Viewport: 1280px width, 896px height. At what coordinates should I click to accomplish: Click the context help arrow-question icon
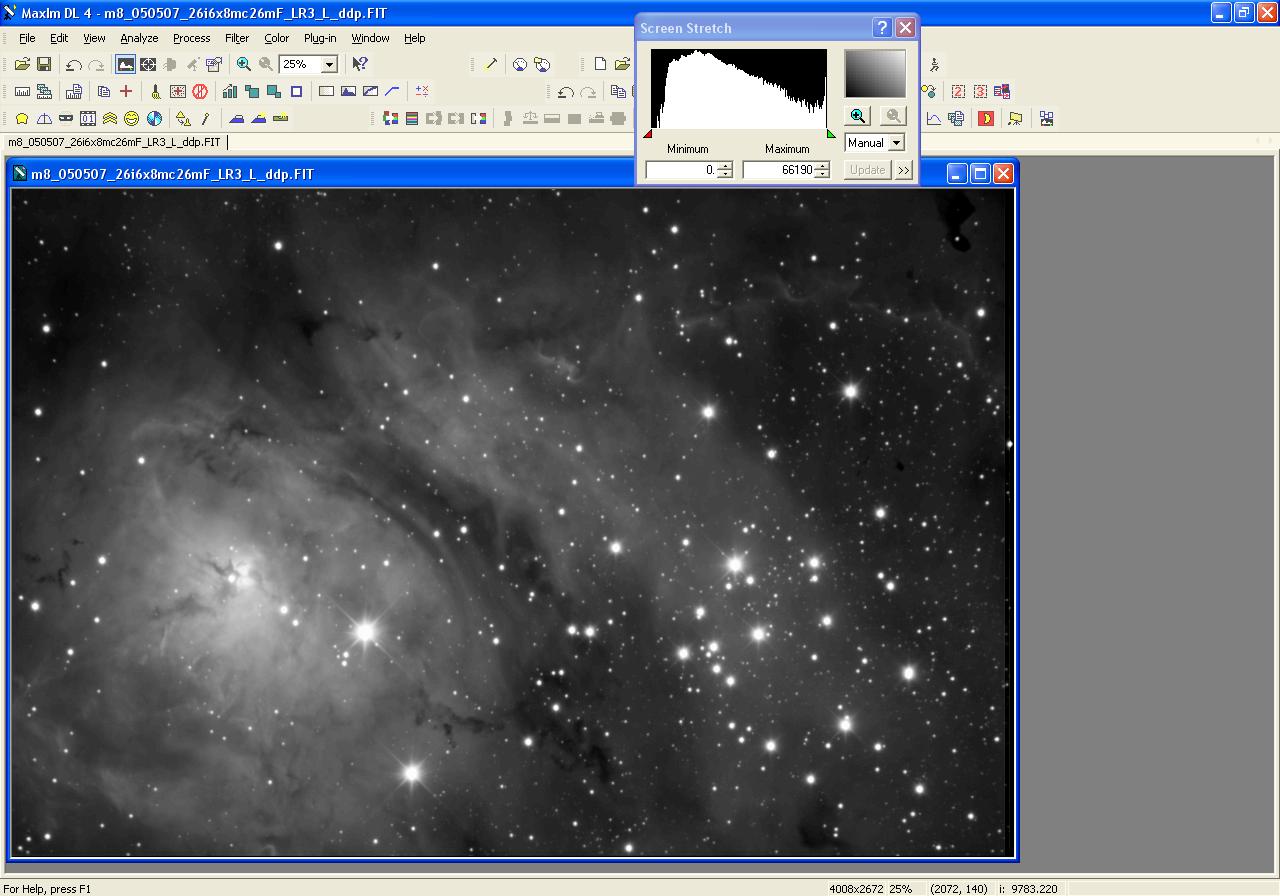point(360,64)
